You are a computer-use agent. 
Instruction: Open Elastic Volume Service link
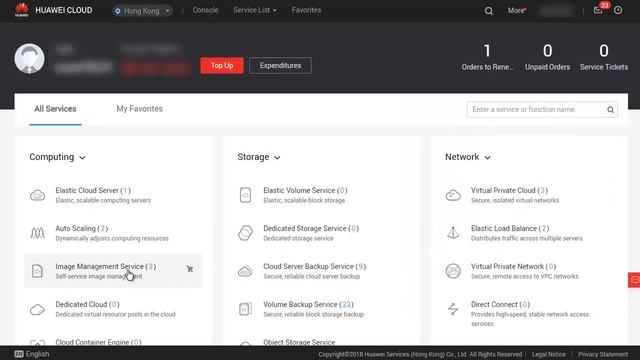pyautogui.click(x=305, y=191)
